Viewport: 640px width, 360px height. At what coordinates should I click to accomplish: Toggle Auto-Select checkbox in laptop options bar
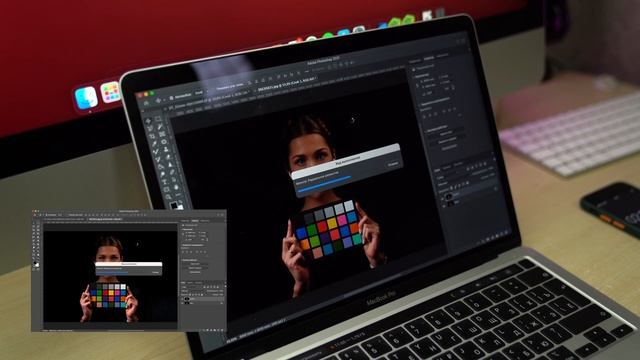coord(171,98)
